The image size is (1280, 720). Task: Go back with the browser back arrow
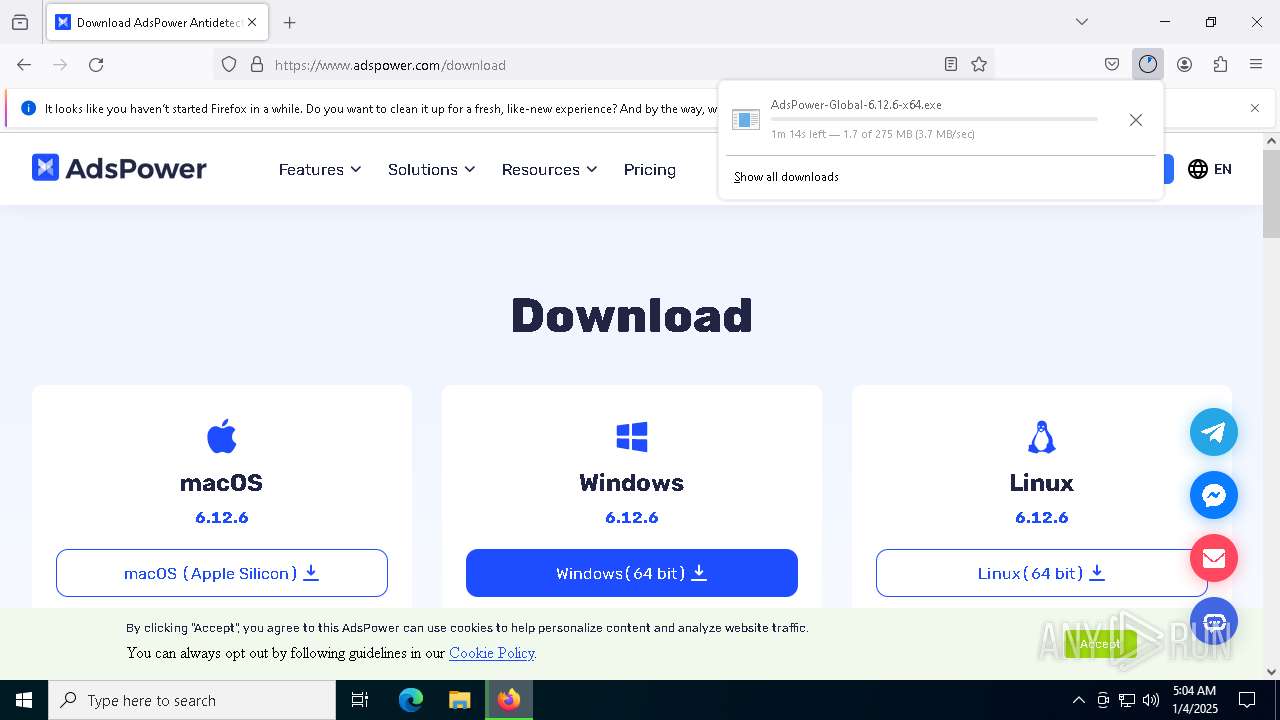[24, 64]
